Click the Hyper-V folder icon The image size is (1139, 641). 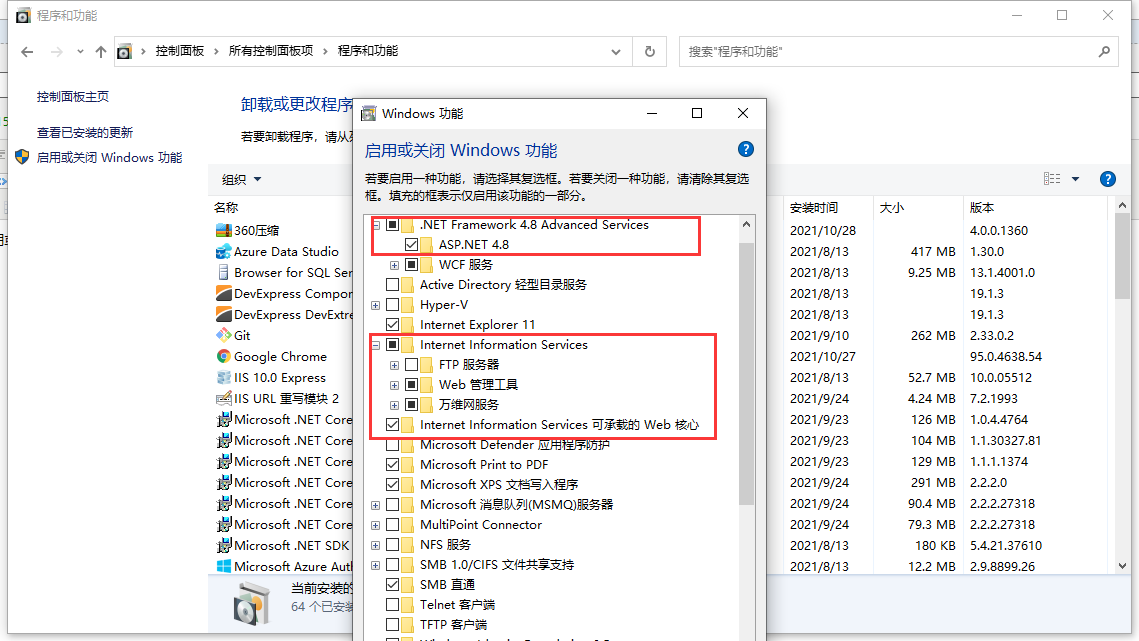[408, 305]
